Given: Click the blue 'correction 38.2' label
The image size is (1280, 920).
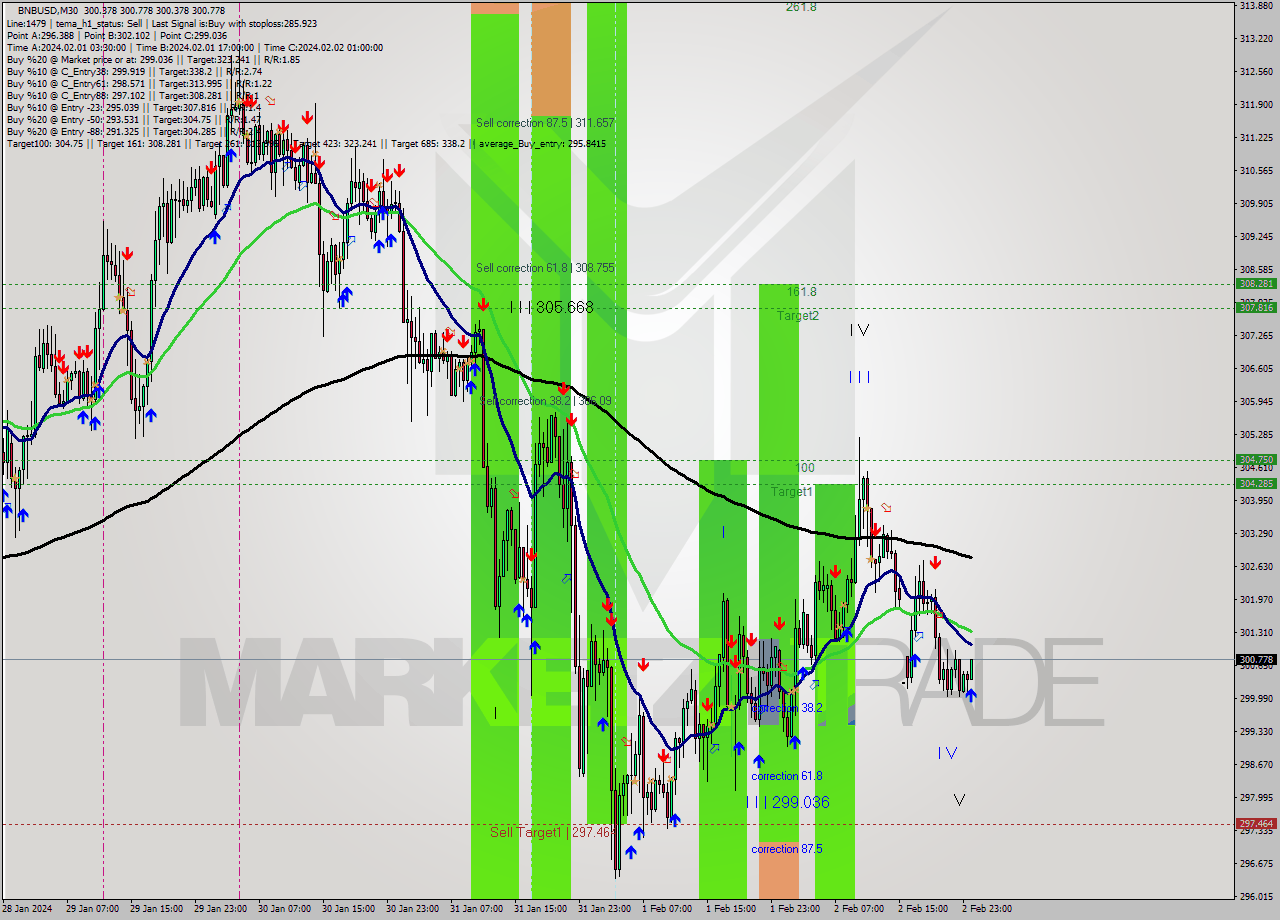Looking at the screenshot, I should coord(787,708).
